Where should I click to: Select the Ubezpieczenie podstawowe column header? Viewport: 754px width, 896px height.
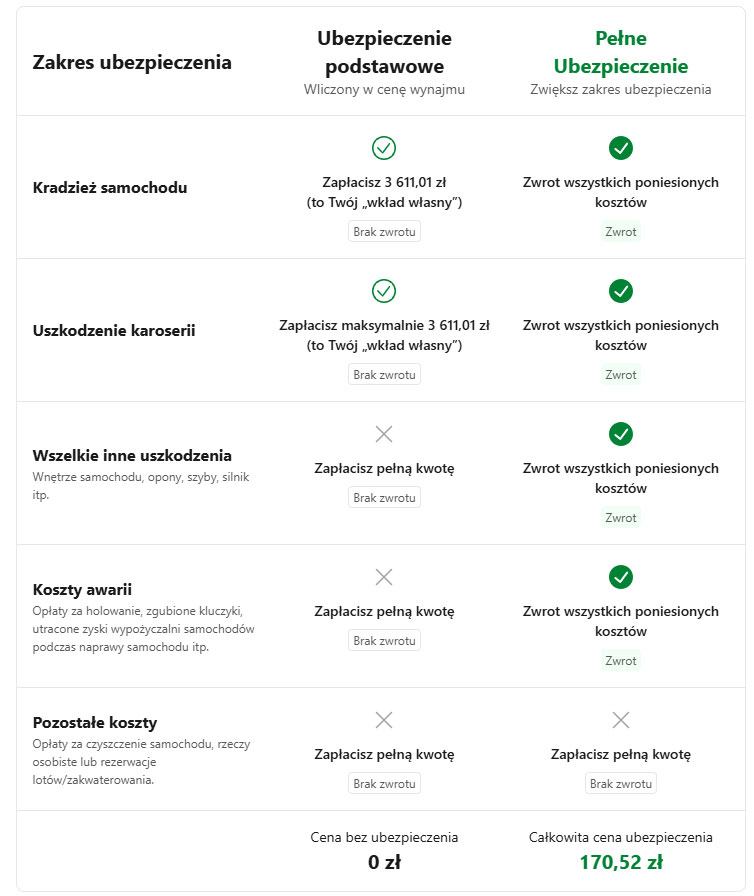384,52
